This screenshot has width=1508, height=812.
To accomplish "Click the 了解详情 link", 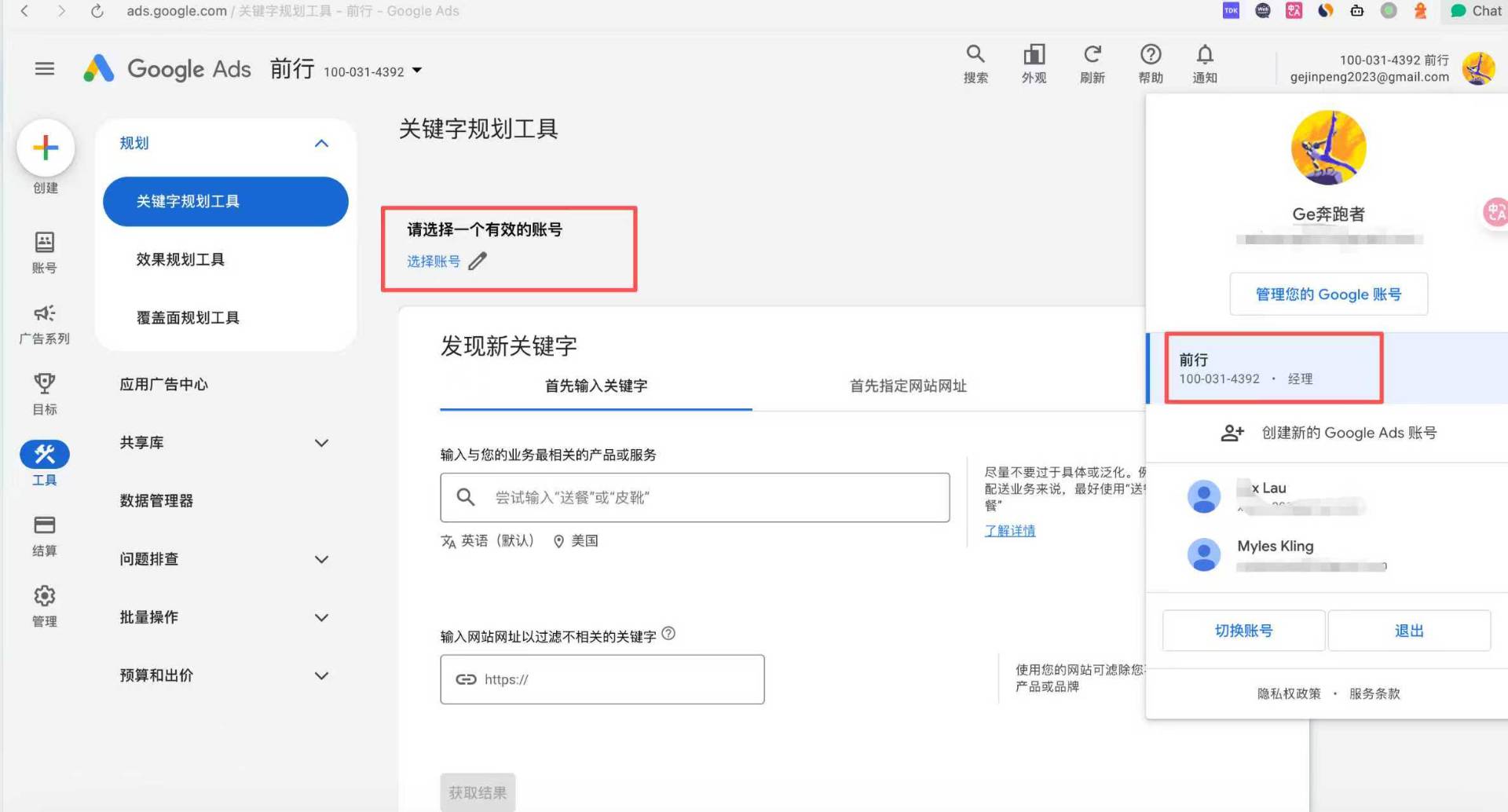I will 1010,531.
